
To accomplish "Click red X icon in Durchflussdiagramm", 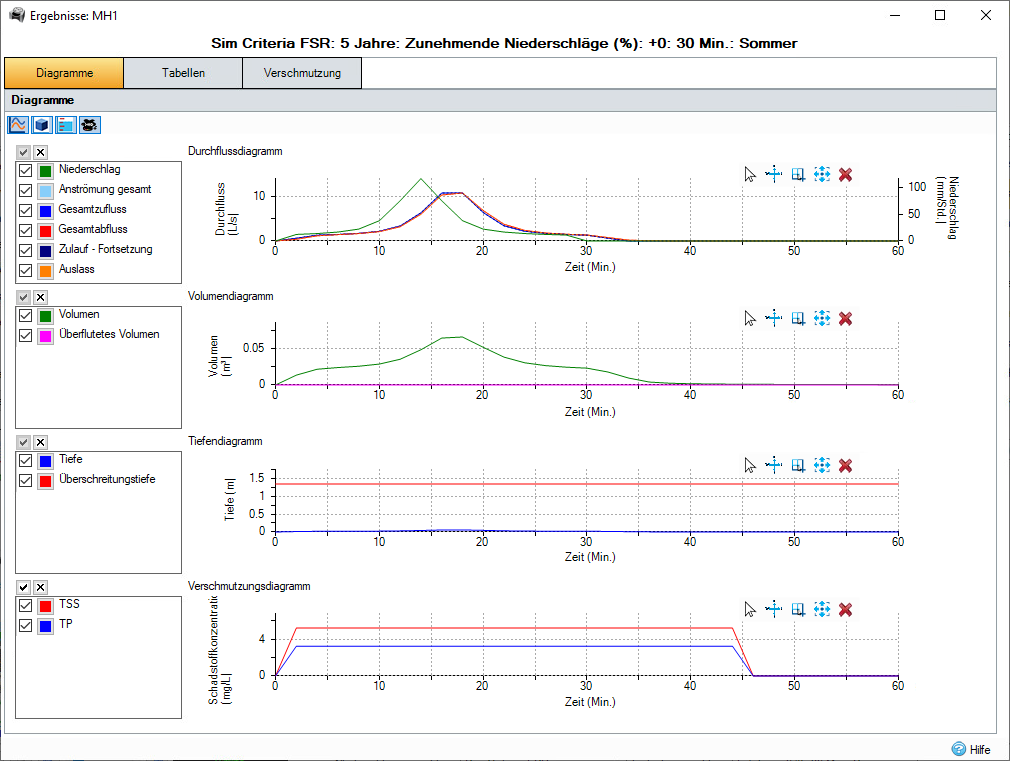I will pos(846,174).
